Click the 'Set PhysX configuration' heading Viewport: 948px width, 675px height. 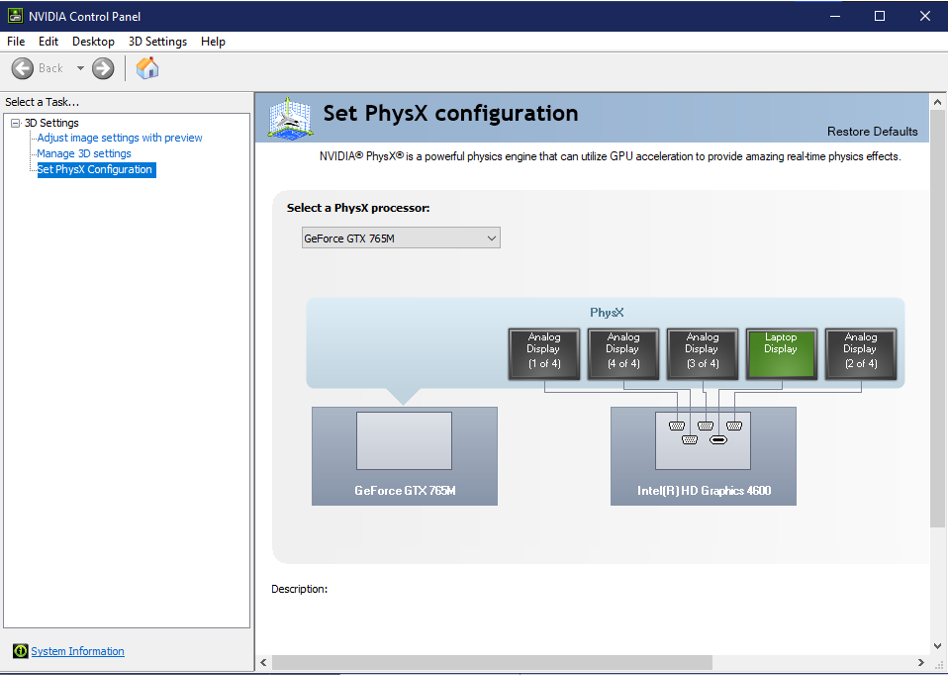450,113
